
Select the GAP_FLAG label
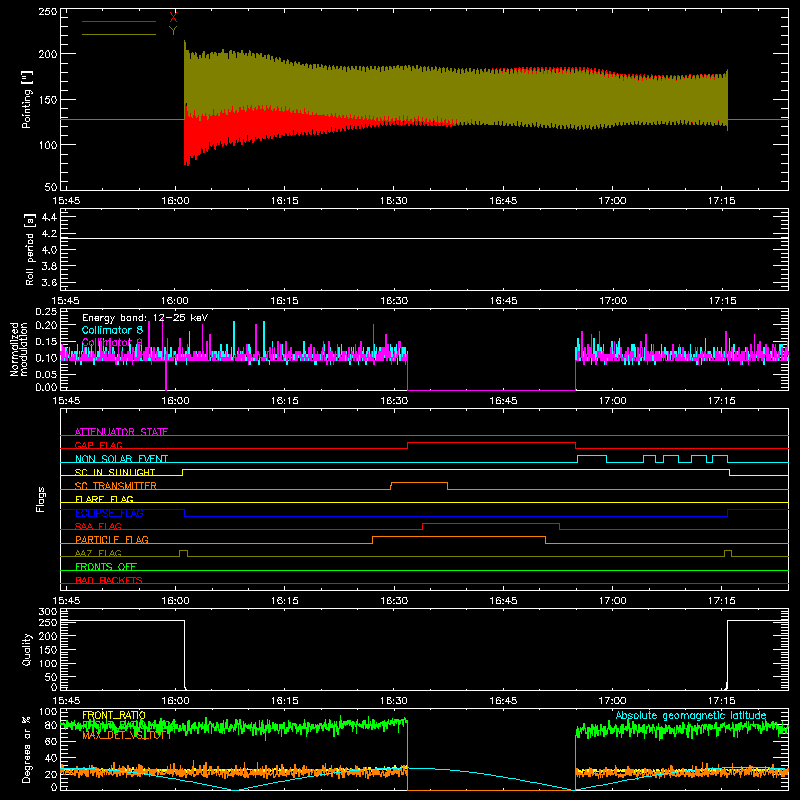point(98,445)
